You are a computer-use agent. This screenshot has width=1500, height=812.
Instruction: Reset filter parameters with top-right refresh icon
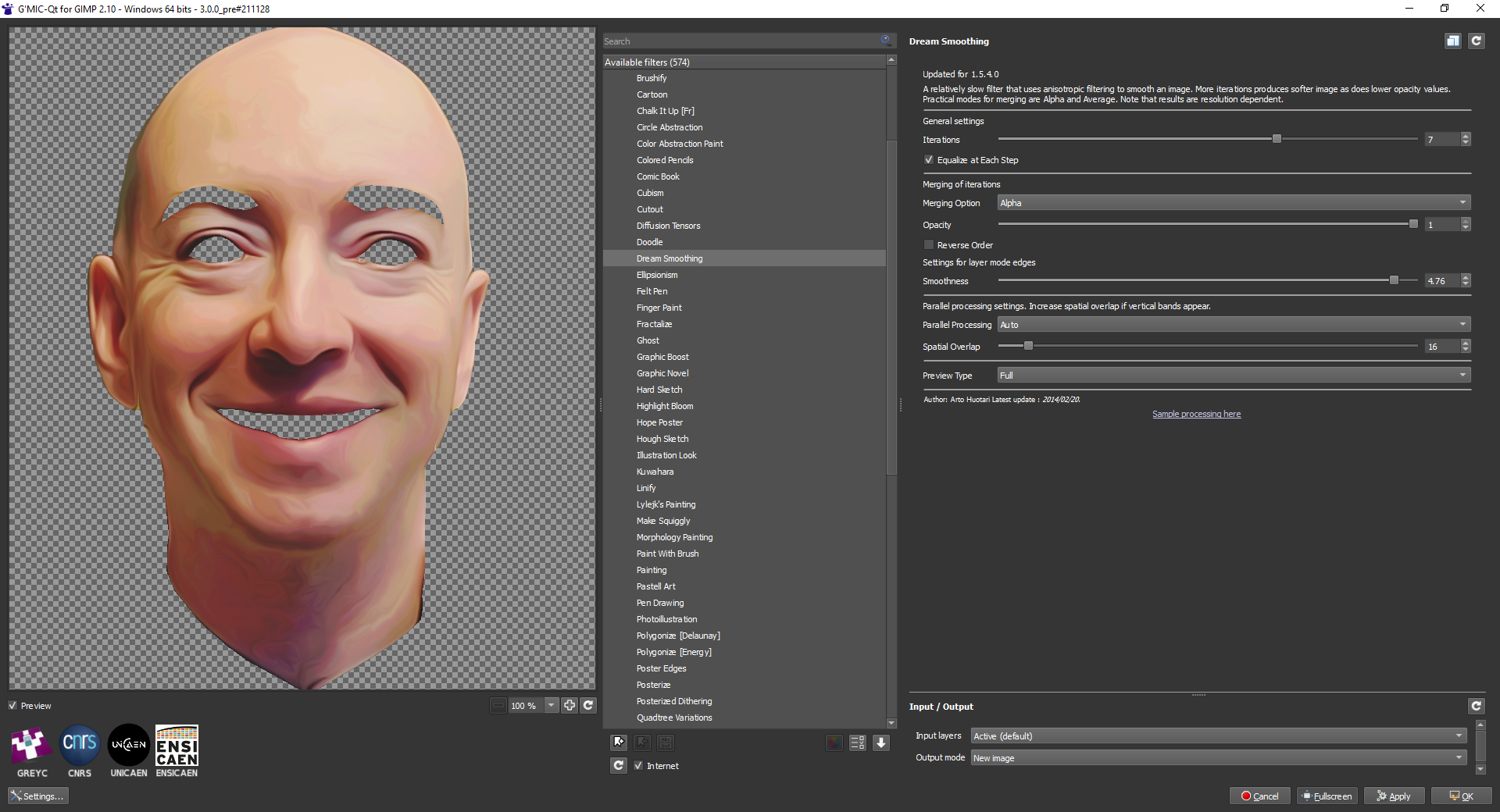(x=1476, y=41)
